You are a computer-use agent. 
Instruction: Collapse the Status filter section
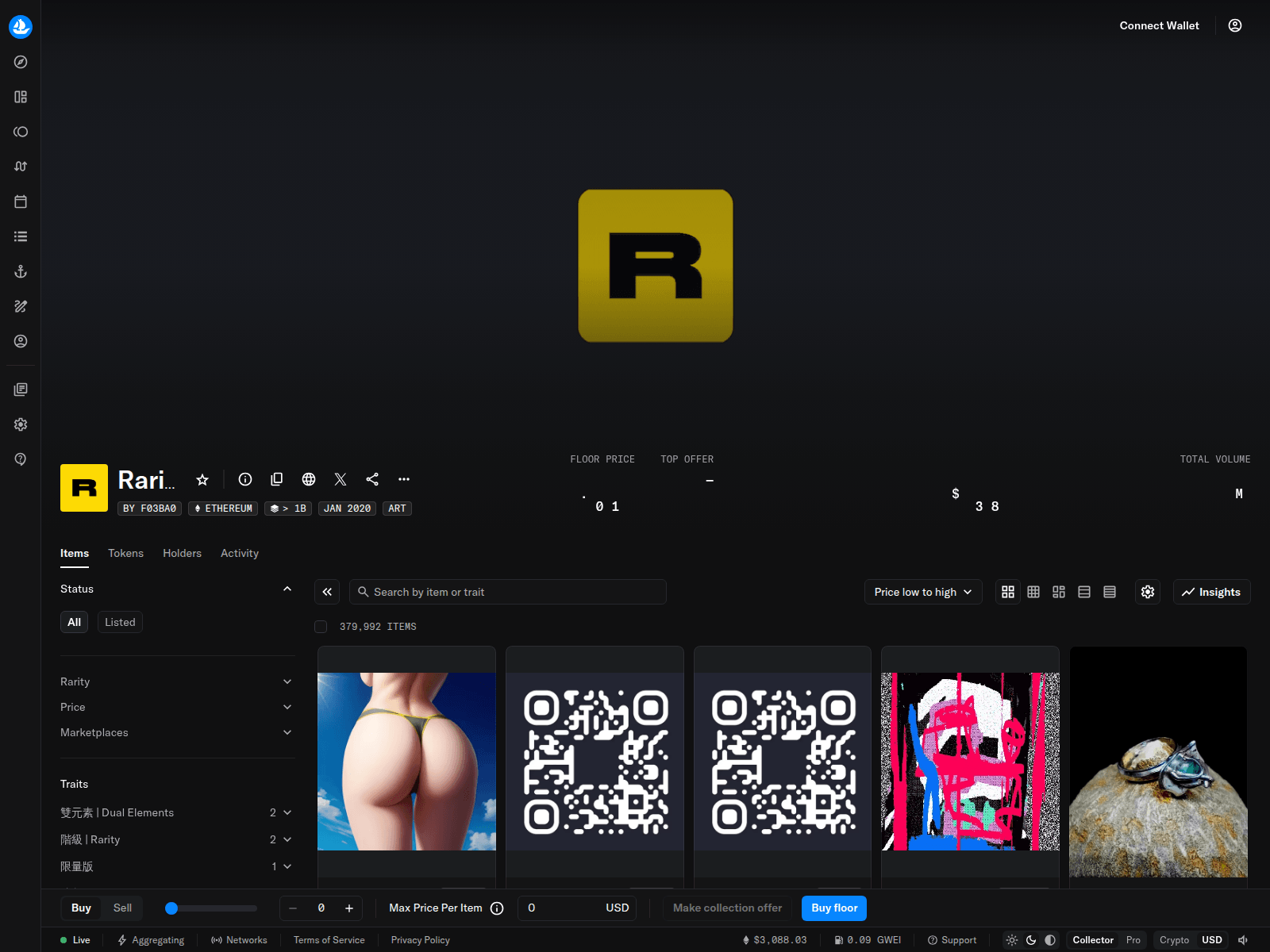pos(177,589)
